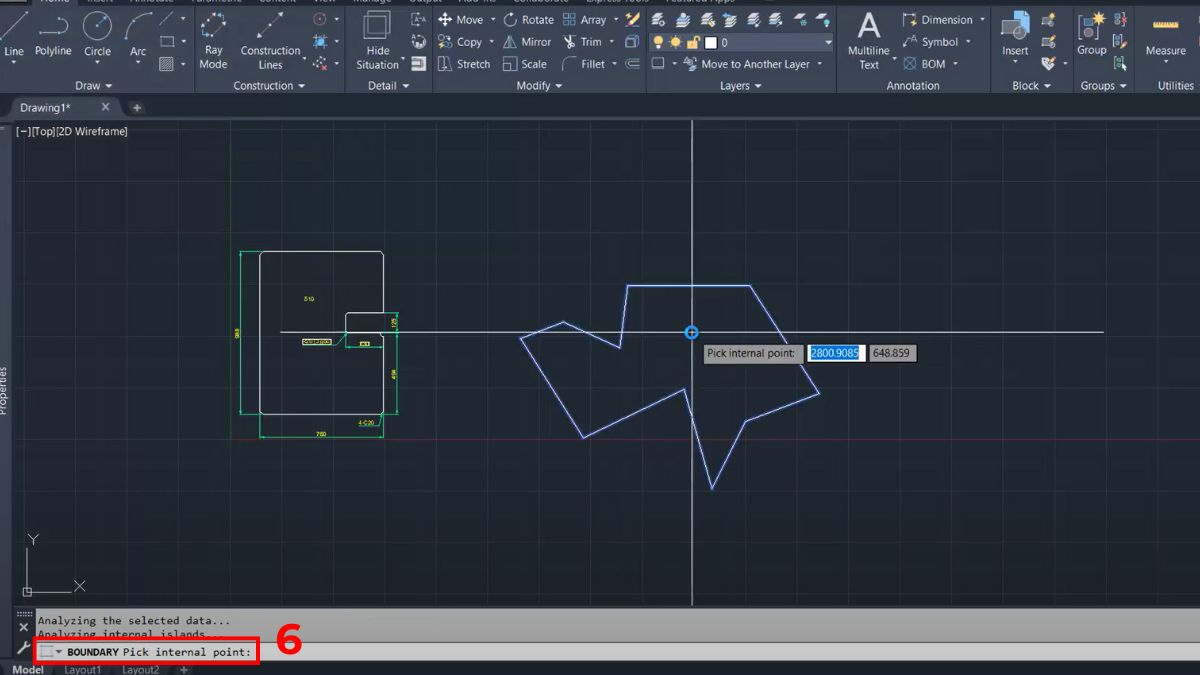Click the Hide Situation tool
Viewport: 1200px width, 675px height.
(x=378, y=40)
